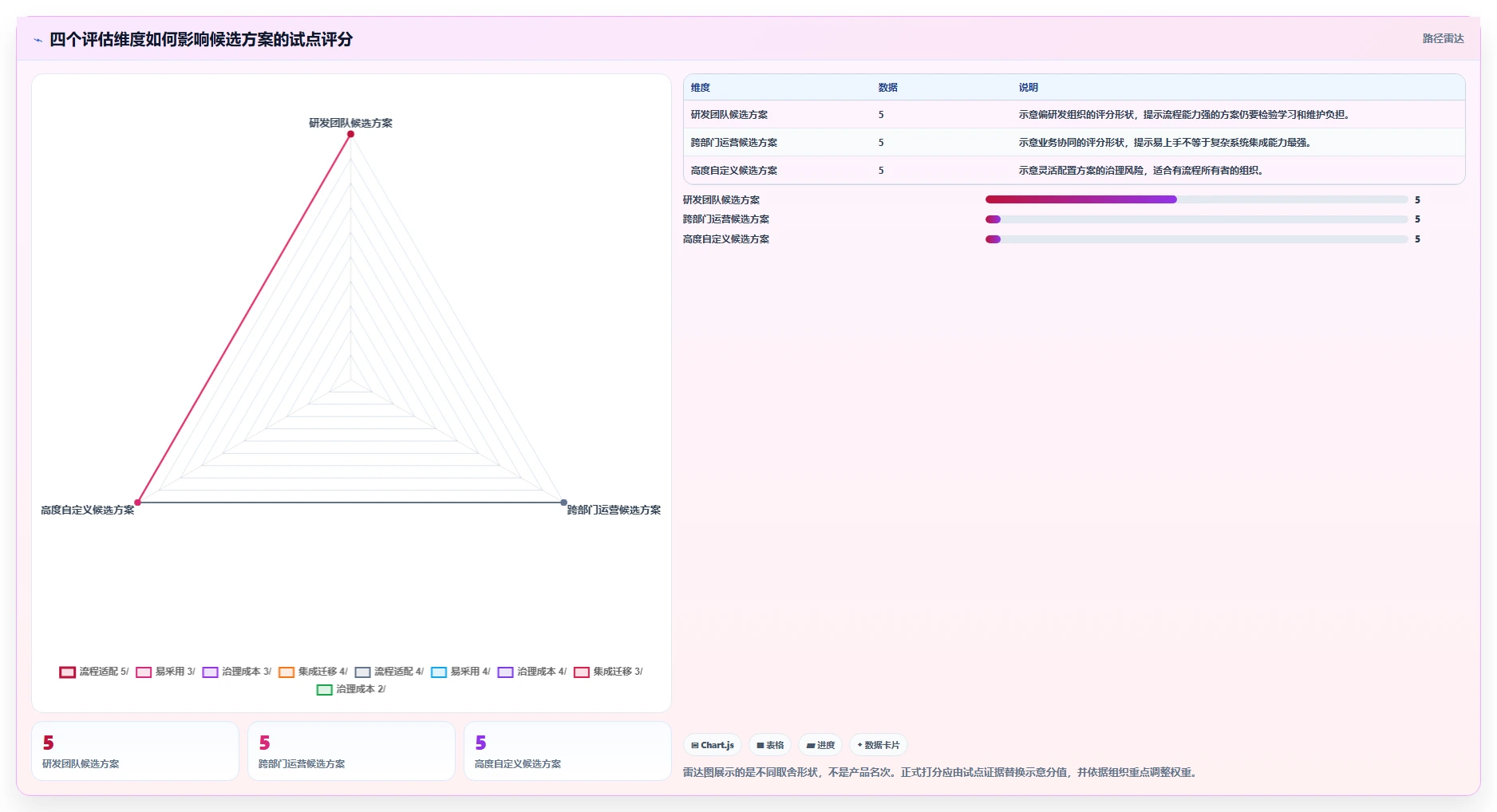
Task: Click the small icon left of the page title
Action: 38,40
